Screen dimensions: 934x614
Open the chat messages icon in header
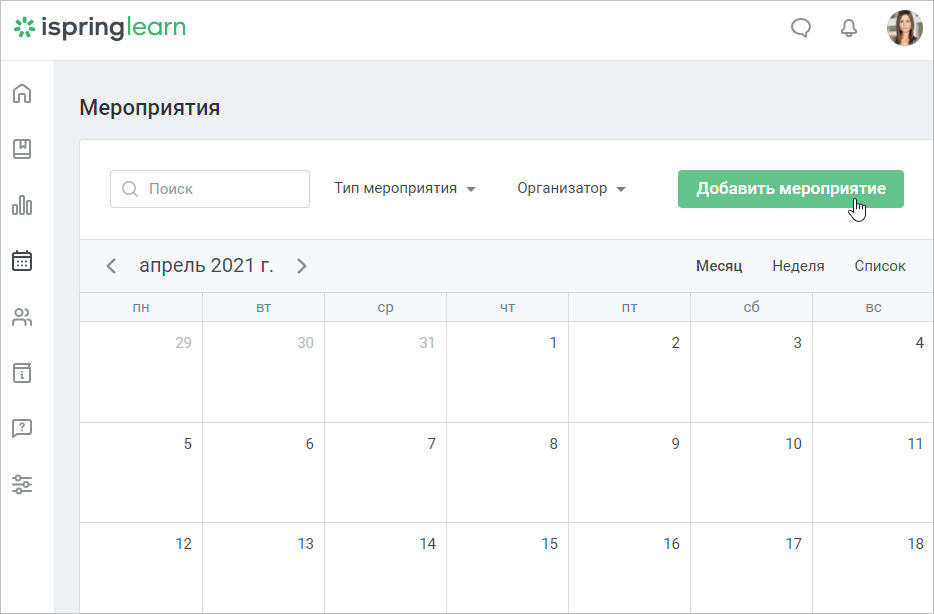pos(801,27)
